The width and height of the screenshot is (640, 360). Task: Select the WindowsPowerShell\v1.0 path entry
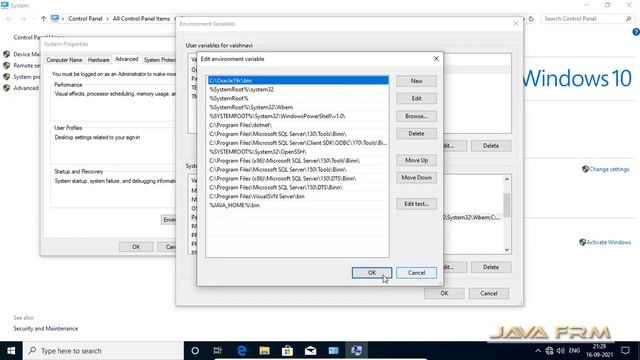click(298, 116)
